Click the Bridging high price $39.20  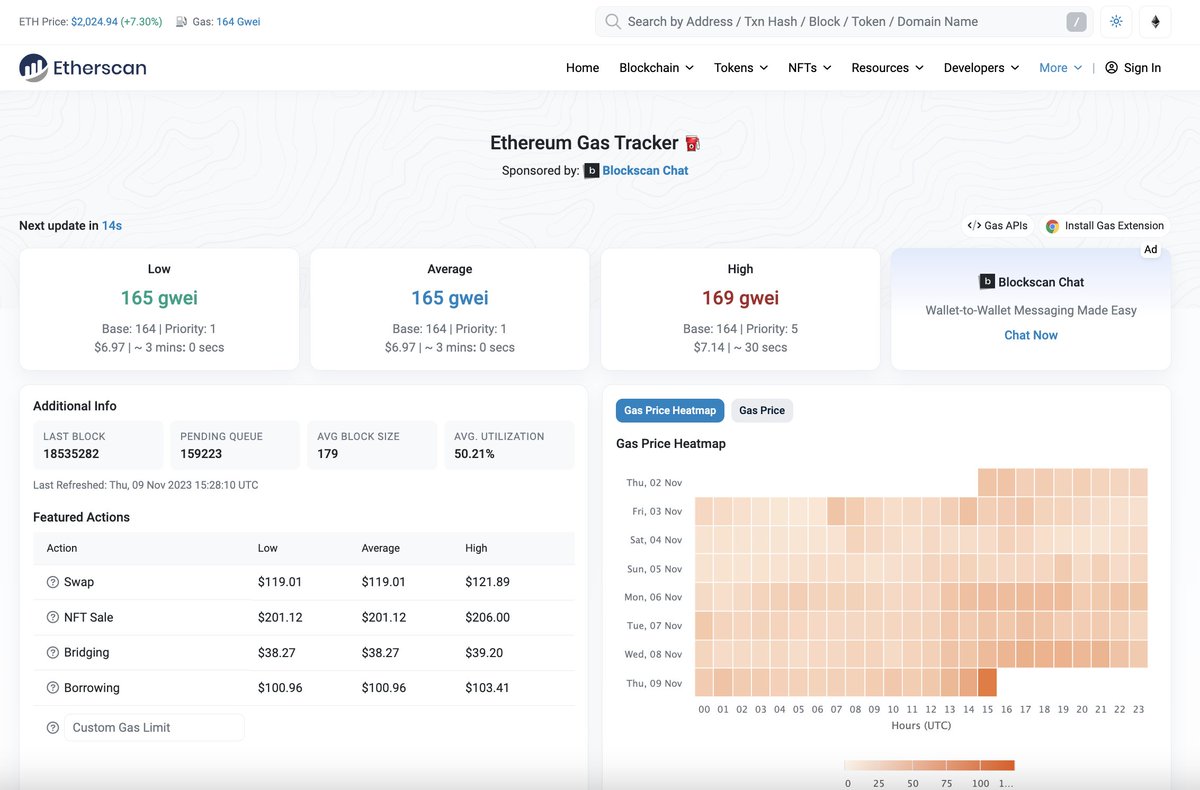(484, 653)
